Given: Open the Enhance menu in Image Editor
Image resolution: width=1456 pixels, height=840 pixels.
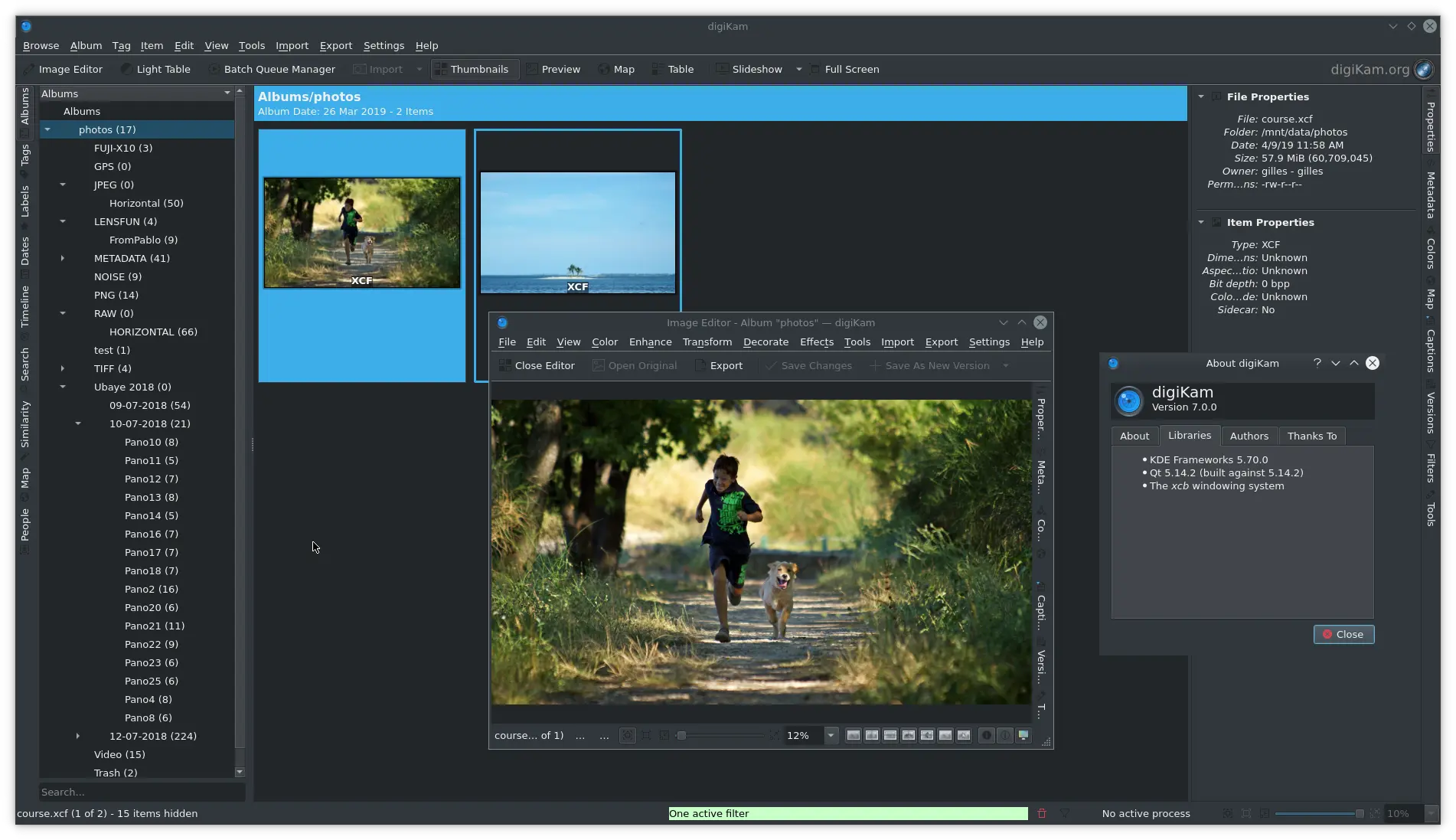Looking at the screenshot, I should (x=650, y=342).
